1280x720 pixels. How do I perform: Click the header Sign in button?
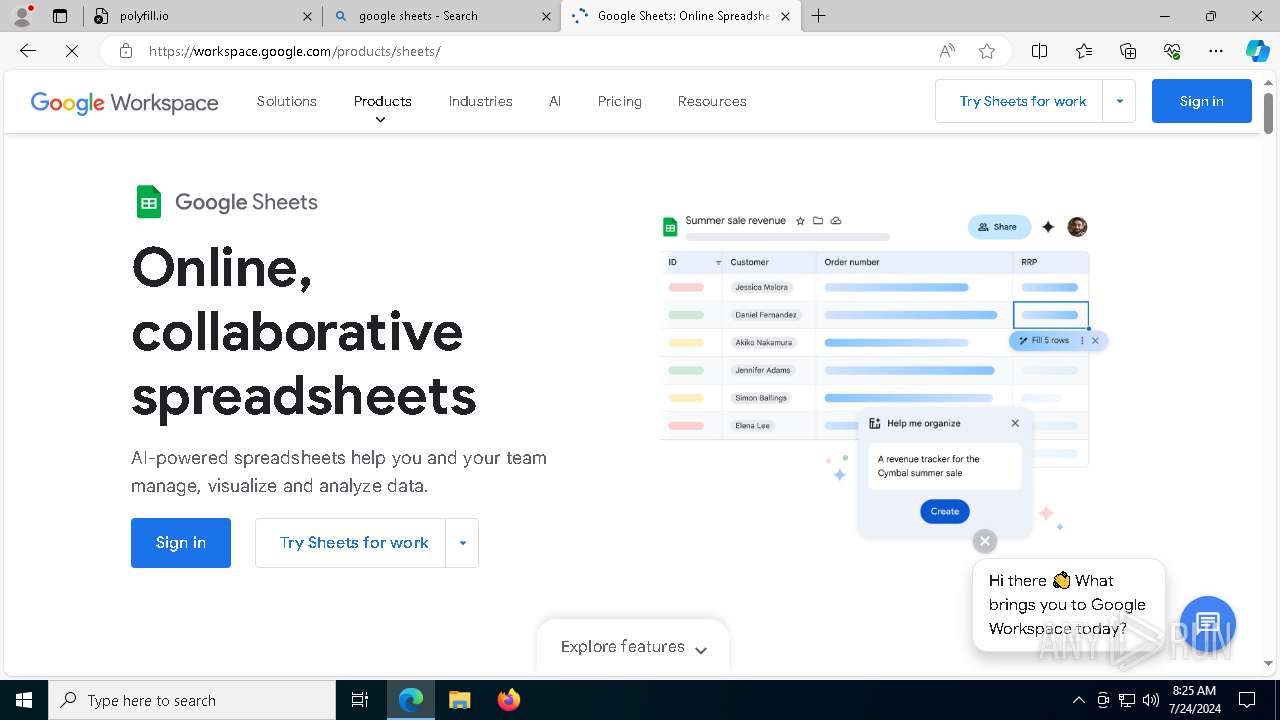(x=1201, y=101)
